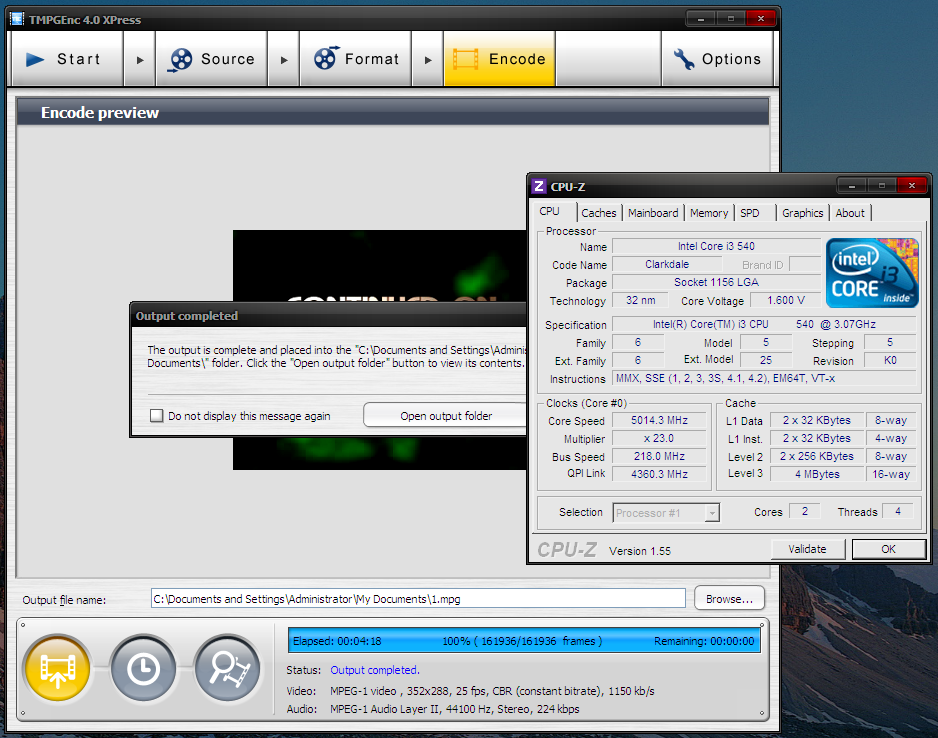Click the yellow start encode output button
Image resolution: width=938 pixels, height=738 pixels.
click(x=57, y=669)
